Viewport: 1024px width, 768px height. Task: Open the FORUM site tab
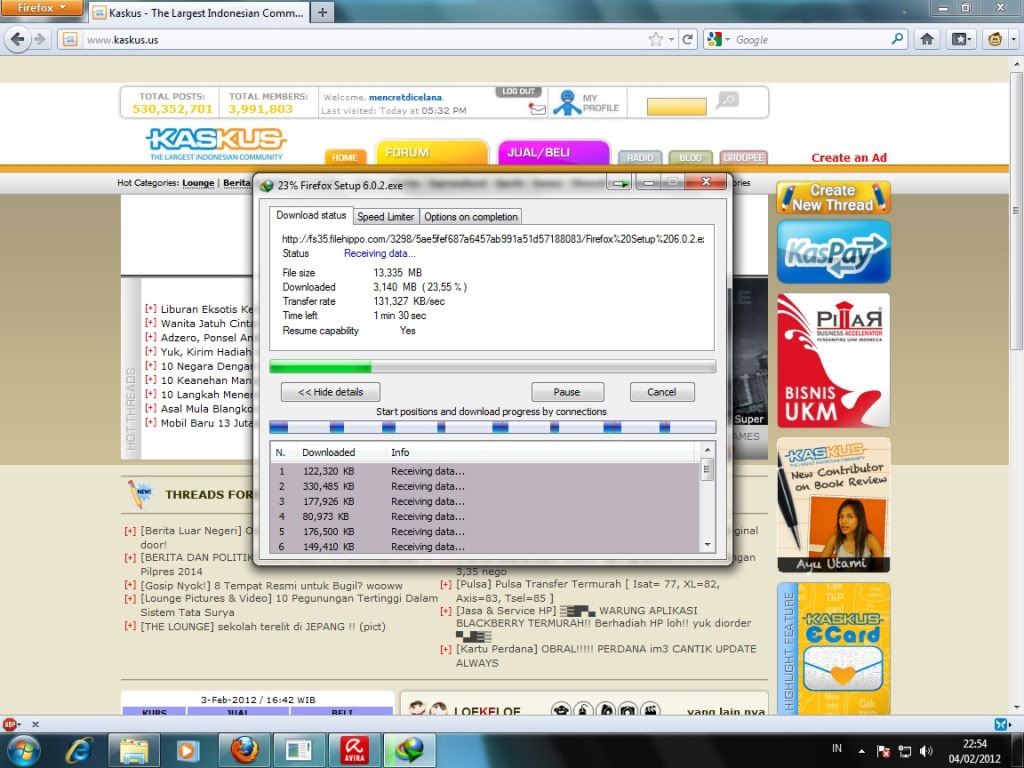pos(432,152)
